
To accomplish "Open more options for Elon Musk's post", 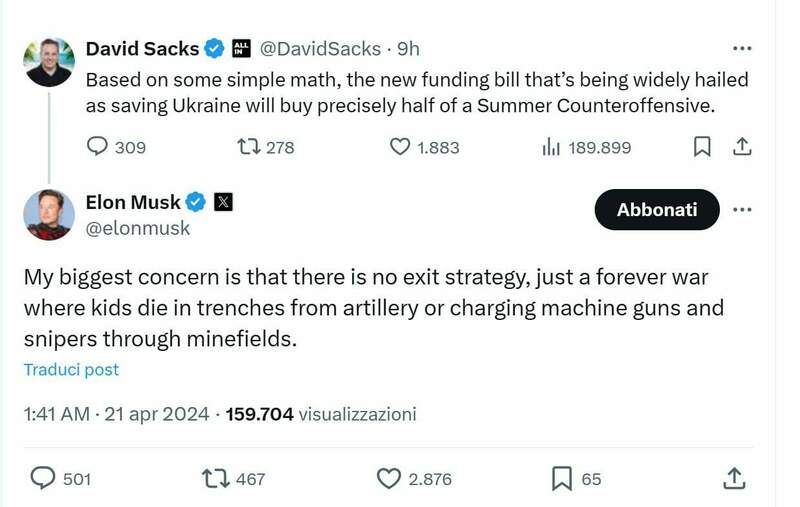I will click(741, 210).
